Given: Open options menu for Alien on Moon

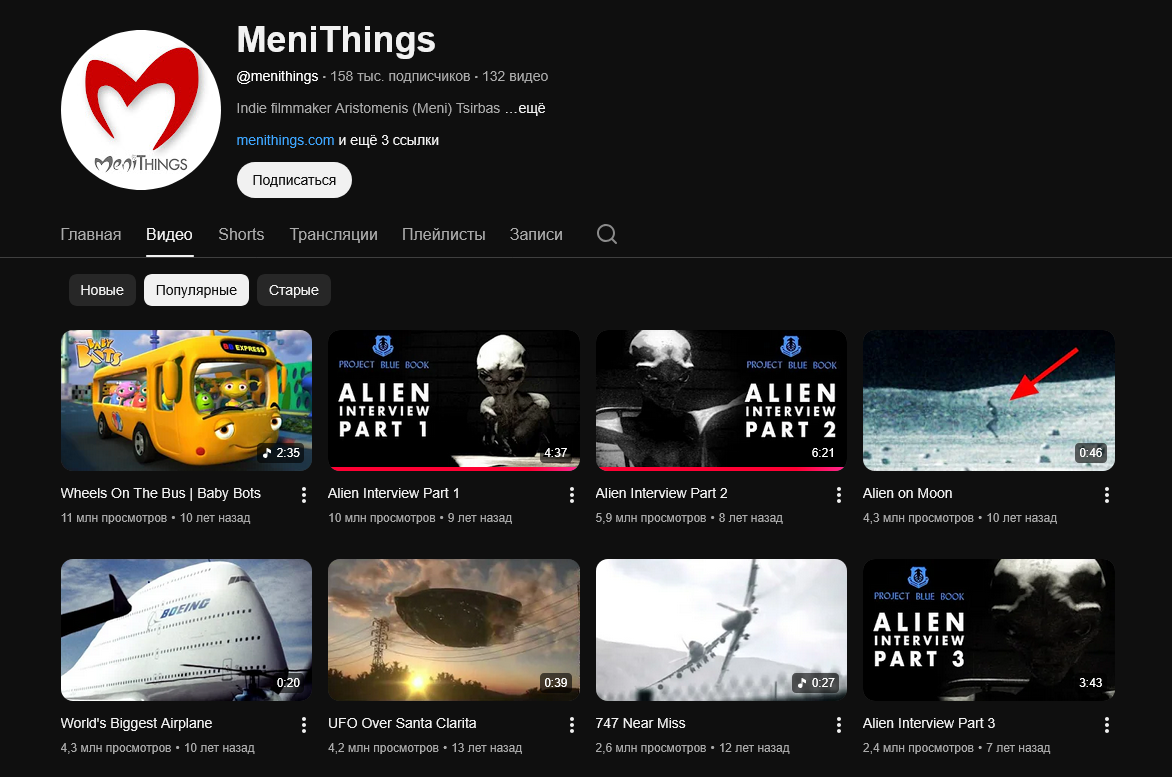Looking at the screenshot, I should pyautogui.click(x=1106, y=495).
